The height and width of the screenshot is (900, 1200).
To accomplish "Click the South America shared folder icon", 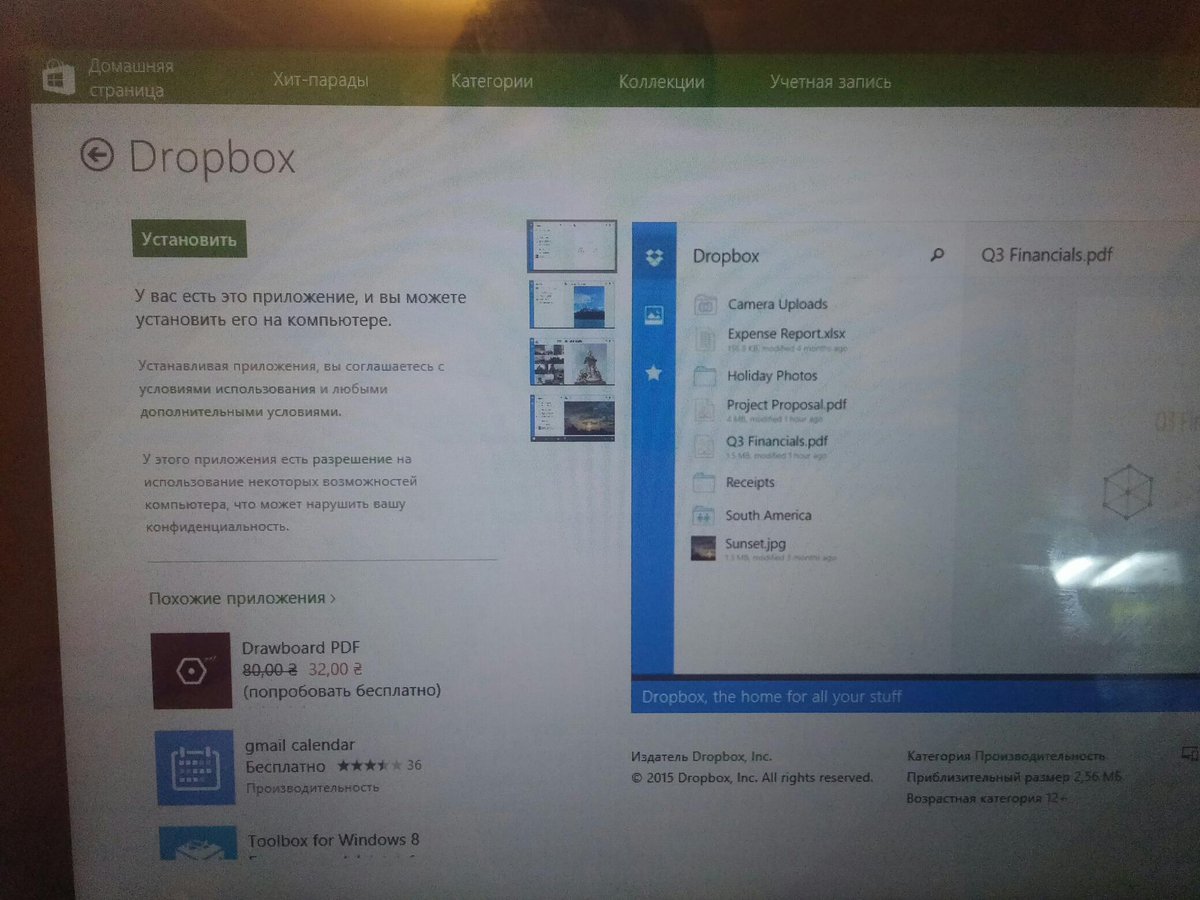I will 706,515.
